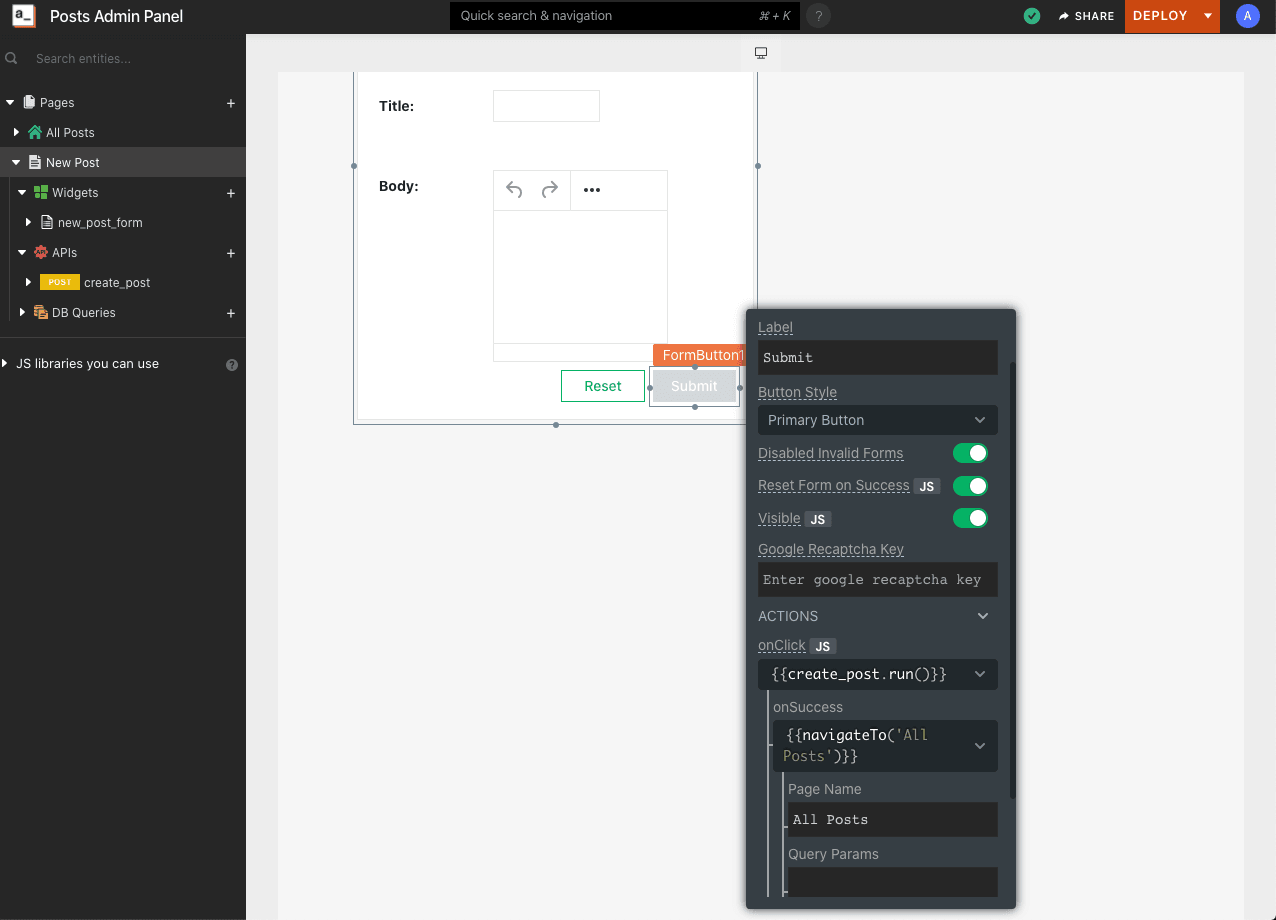Click the user profile avatar
This screenshot has width=1276, height=920.
point(1247,16)
